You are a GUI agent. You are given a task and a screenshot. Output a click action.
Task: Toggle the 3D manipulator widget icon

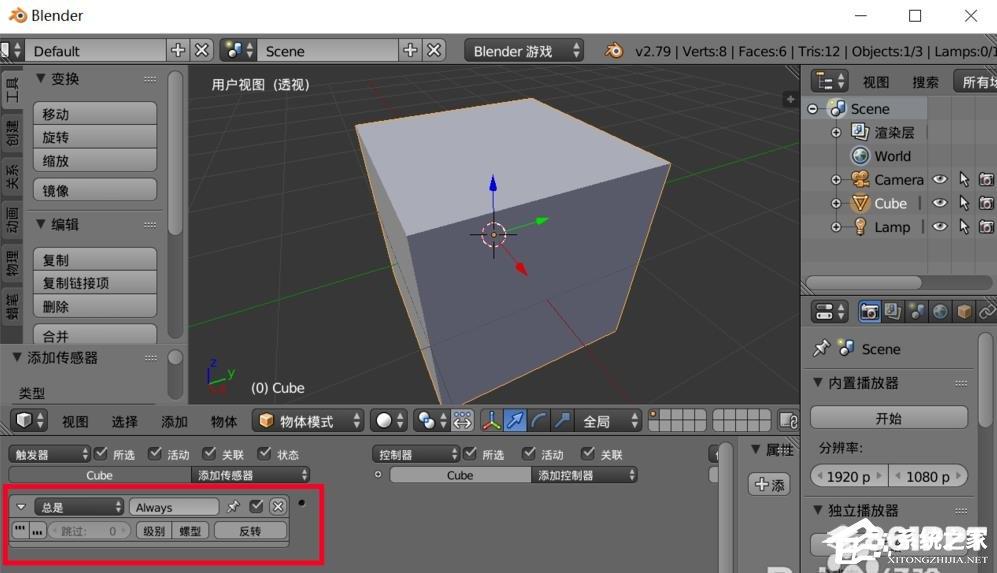(491, 420)
